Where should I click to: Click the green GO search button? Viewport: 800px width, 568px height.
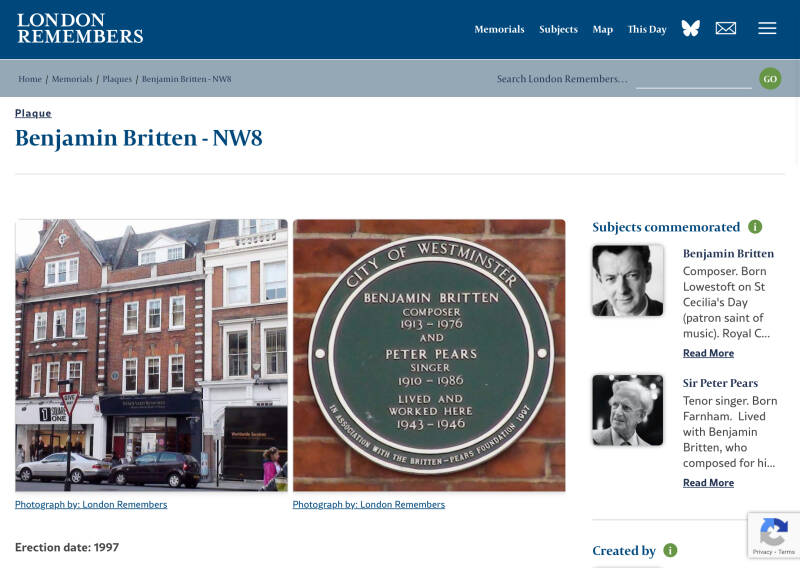(x=770, y=79)
